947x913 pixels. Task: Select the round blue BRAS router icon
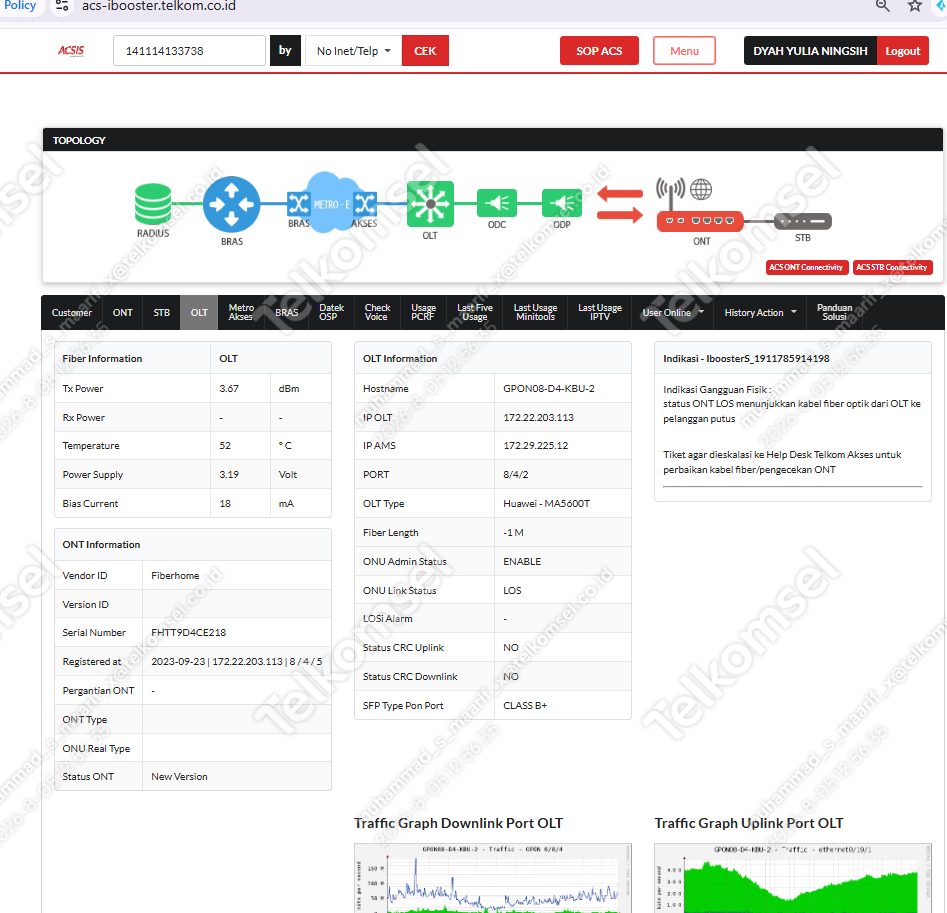click(232, 204)
